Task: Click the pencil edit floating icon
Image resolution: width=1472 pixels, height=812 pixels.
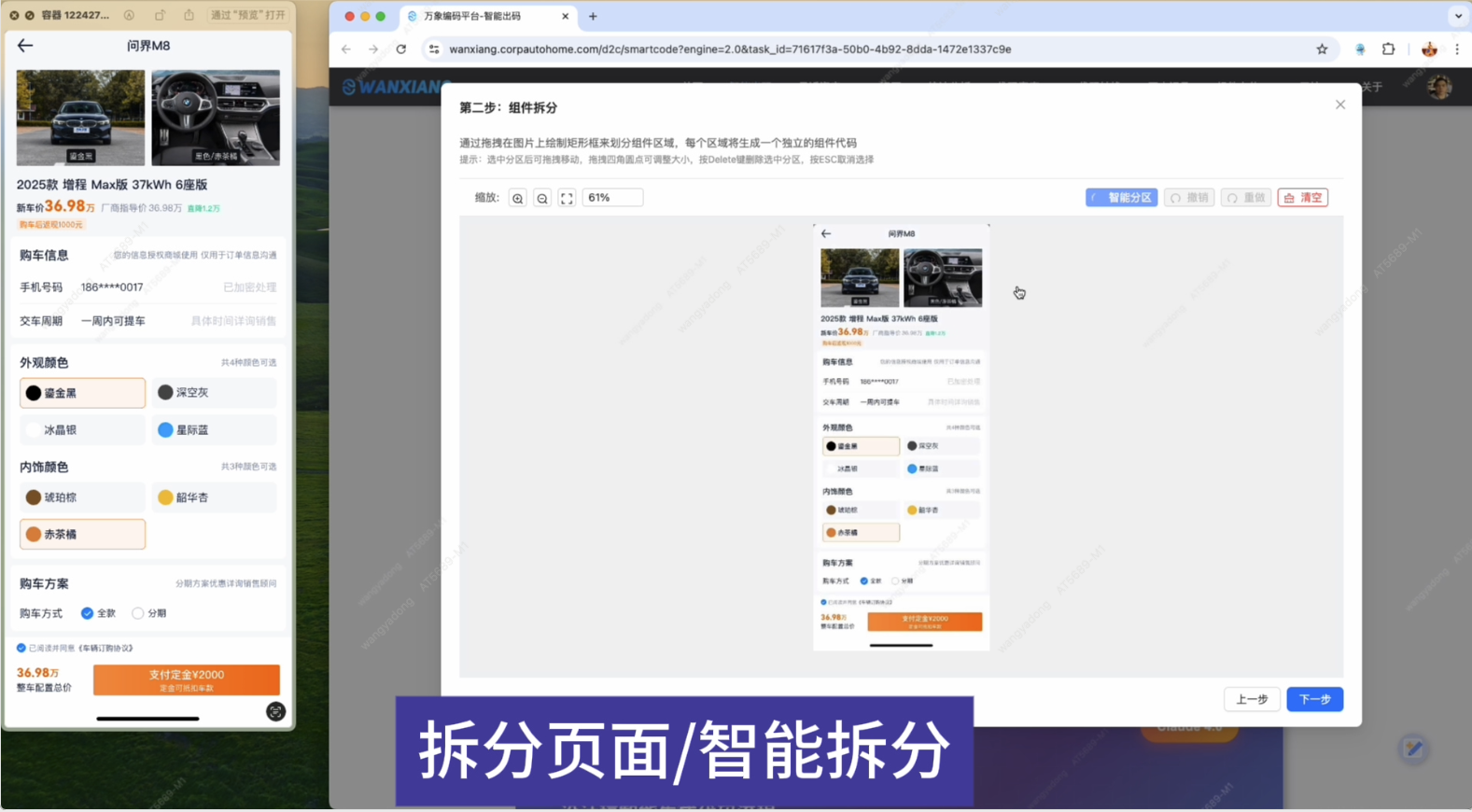Action: pos(1413,749)
